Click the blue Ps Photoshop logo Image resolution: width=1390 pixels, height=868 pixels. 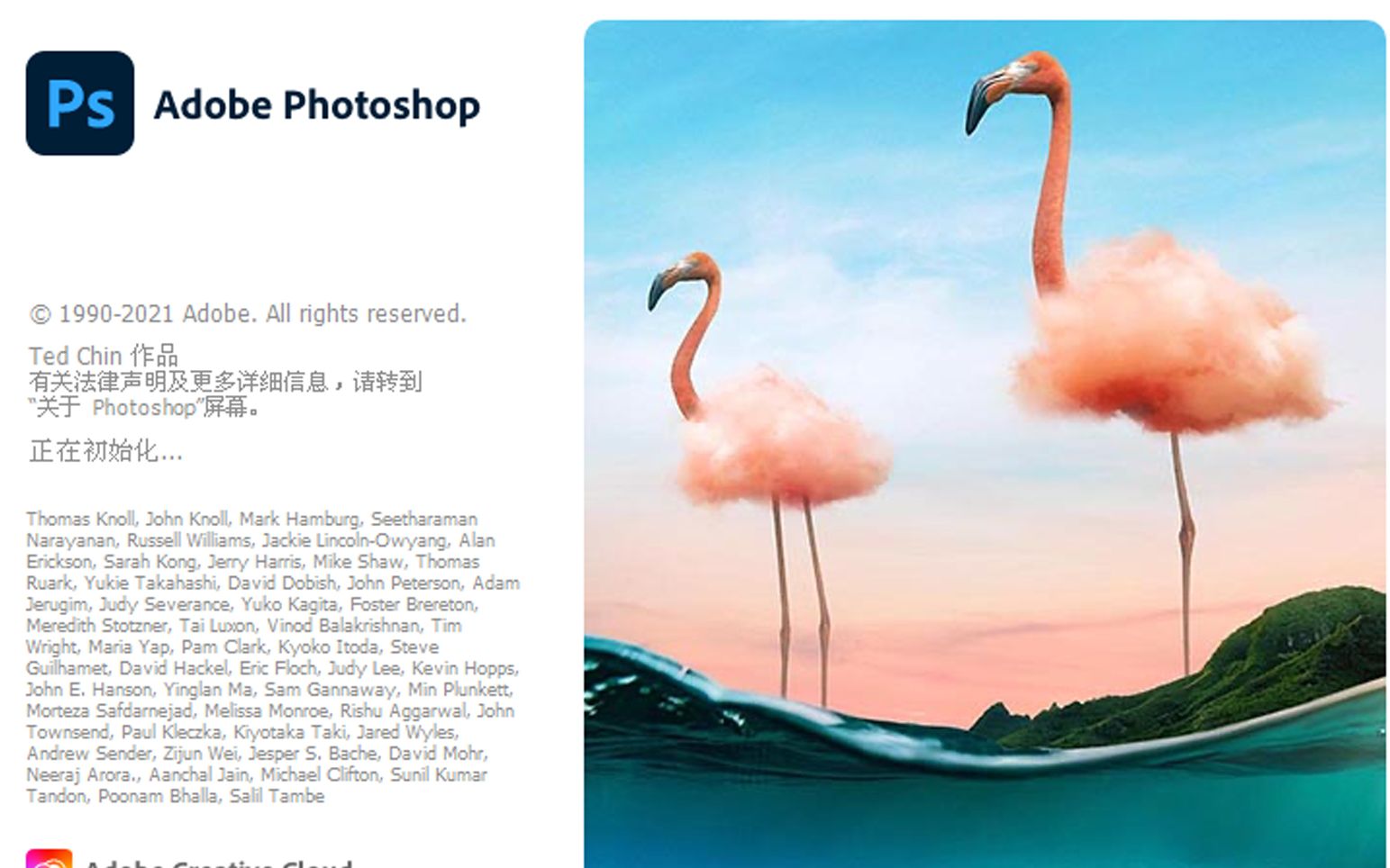click(x=80, y=104)
